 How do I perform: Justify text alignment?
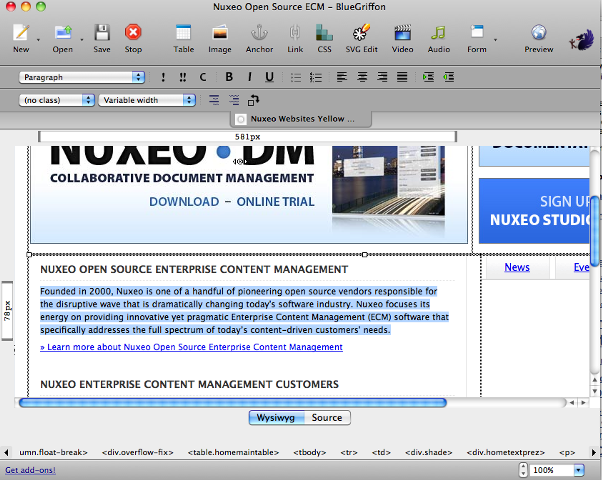pyautogui.click(x=402, y=77)
